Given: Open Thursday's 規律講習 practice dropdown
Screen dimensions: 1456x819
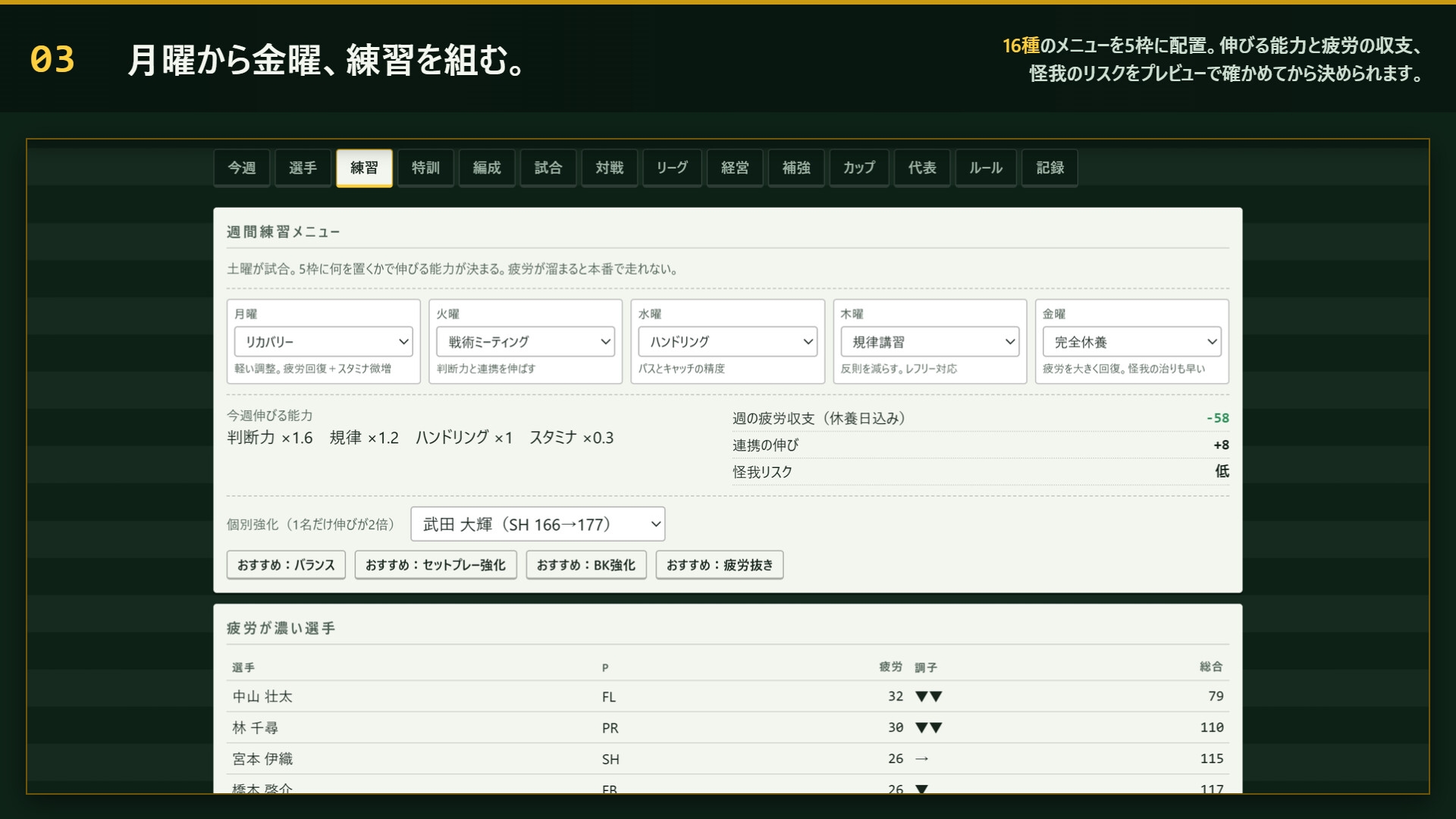Looking at the screenshot, I should coord(930,342).
